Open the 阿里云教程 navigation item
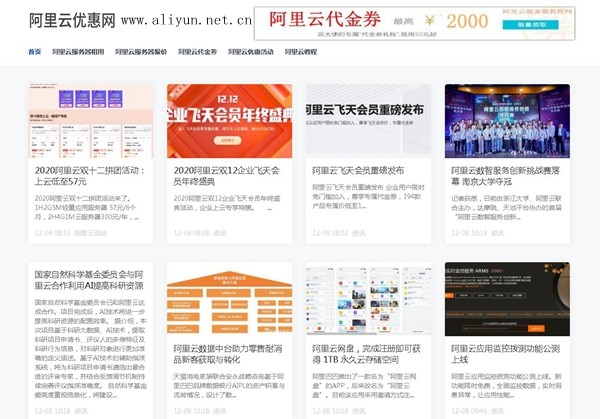The height and width of the screenshot is (419, 600). pyautogui.click(x=301, y=52)
